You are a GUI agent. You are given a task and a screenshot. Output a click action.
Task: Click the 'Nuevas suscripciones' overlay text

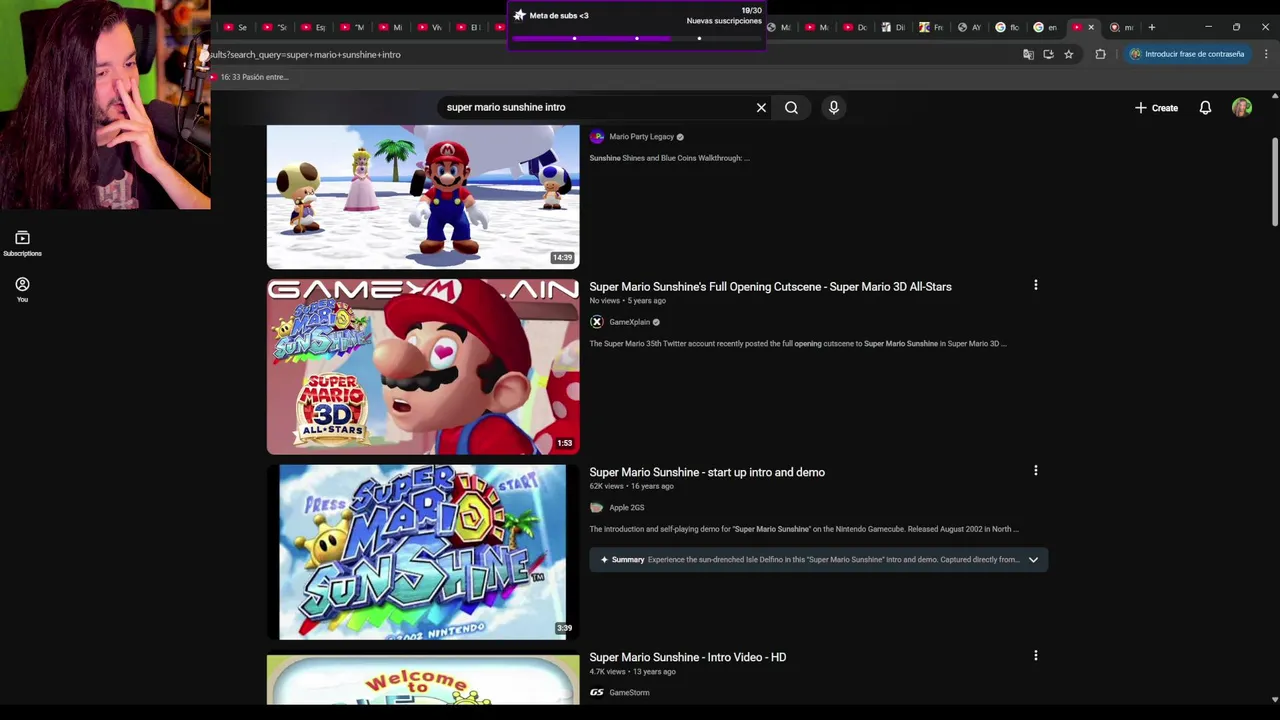pos(724,21)
